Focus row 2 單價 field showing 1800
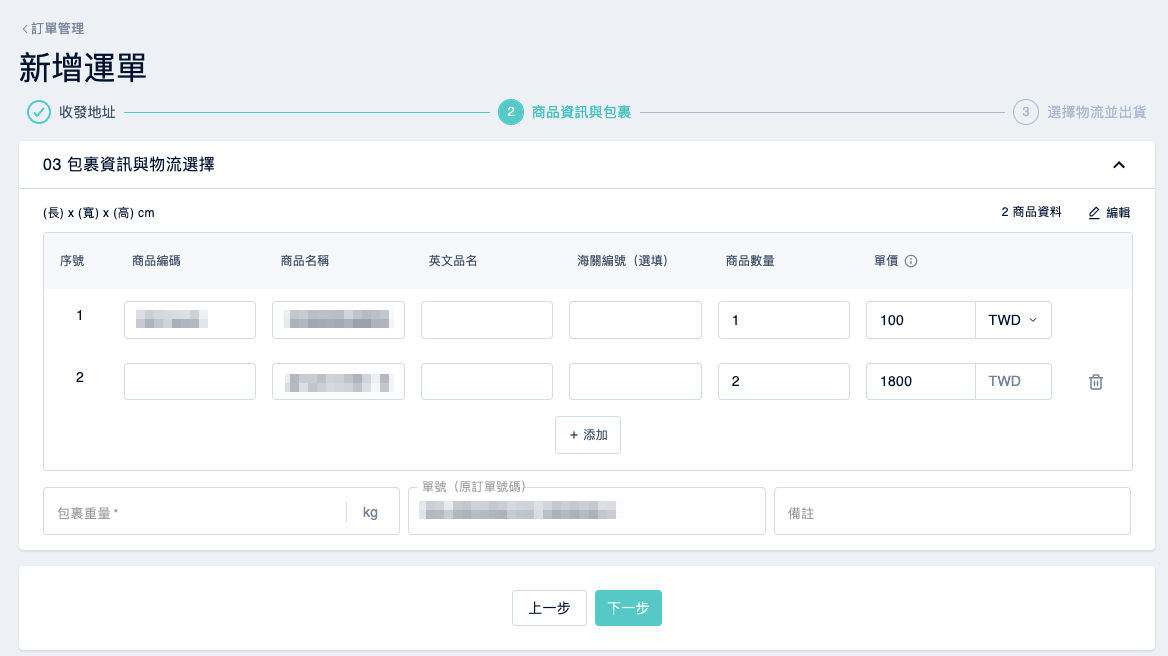This screenshot has width=1168, height=656. coord(921,381)
